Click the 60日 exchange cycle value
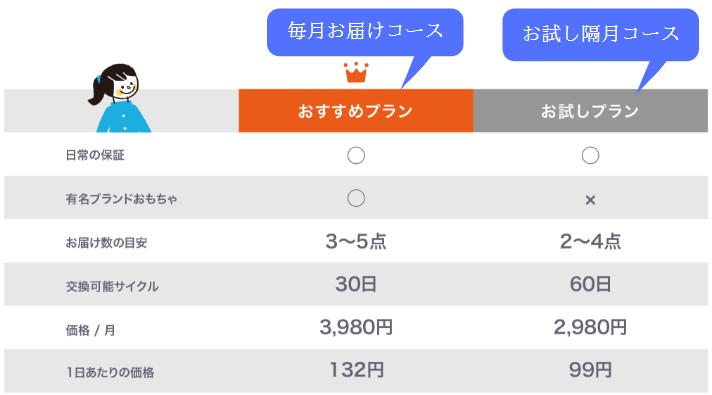Image resolution: width=712 pixels, height=395 pixels. (x=590, y=284)
